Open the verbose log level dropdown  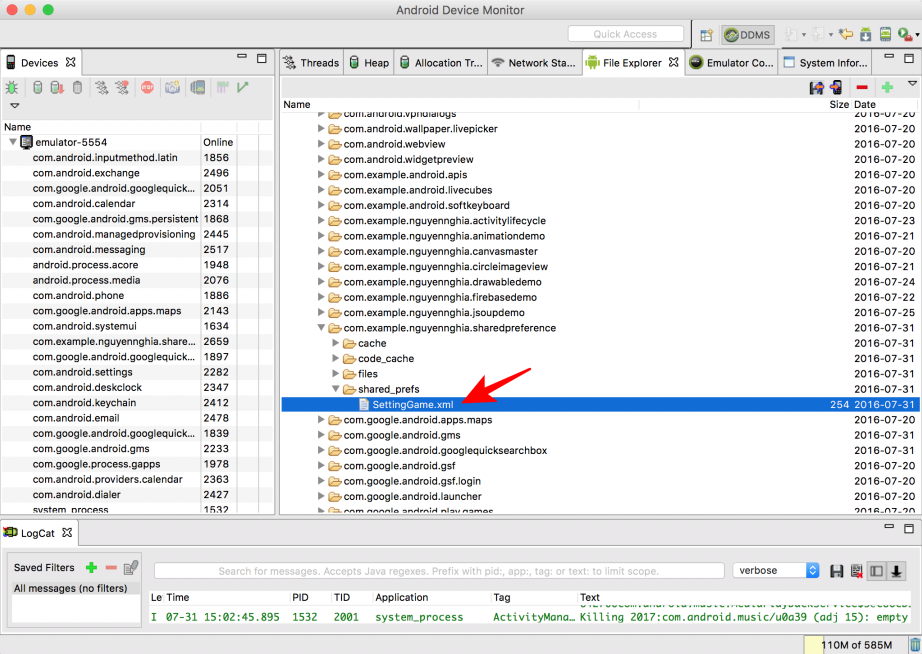tap(777, 570)
